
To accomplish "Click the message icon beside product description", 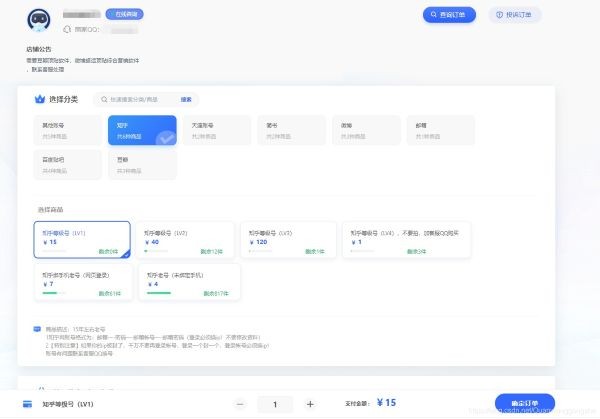I will tap(37, 328).
